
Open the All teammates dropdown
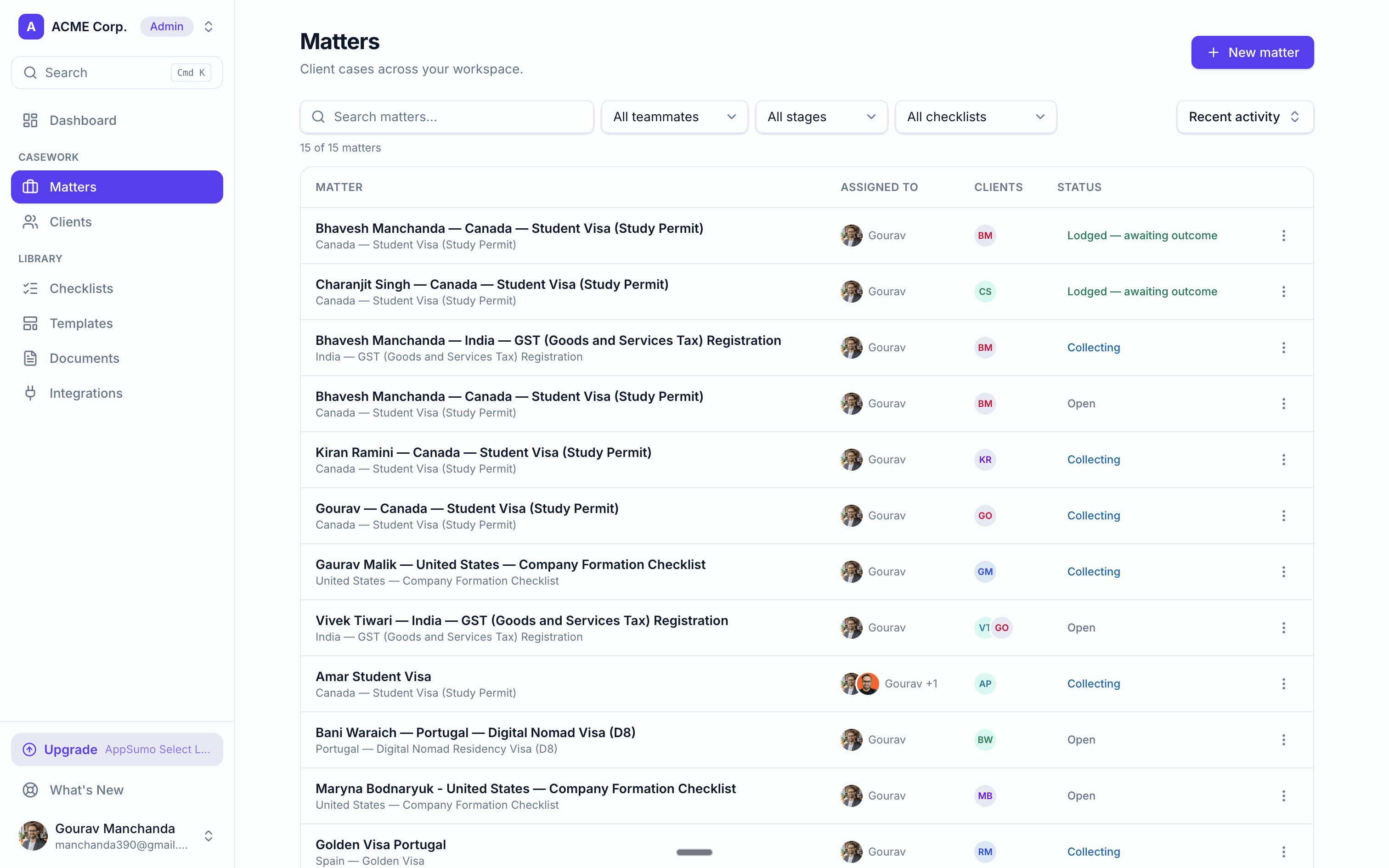[674, 117]
